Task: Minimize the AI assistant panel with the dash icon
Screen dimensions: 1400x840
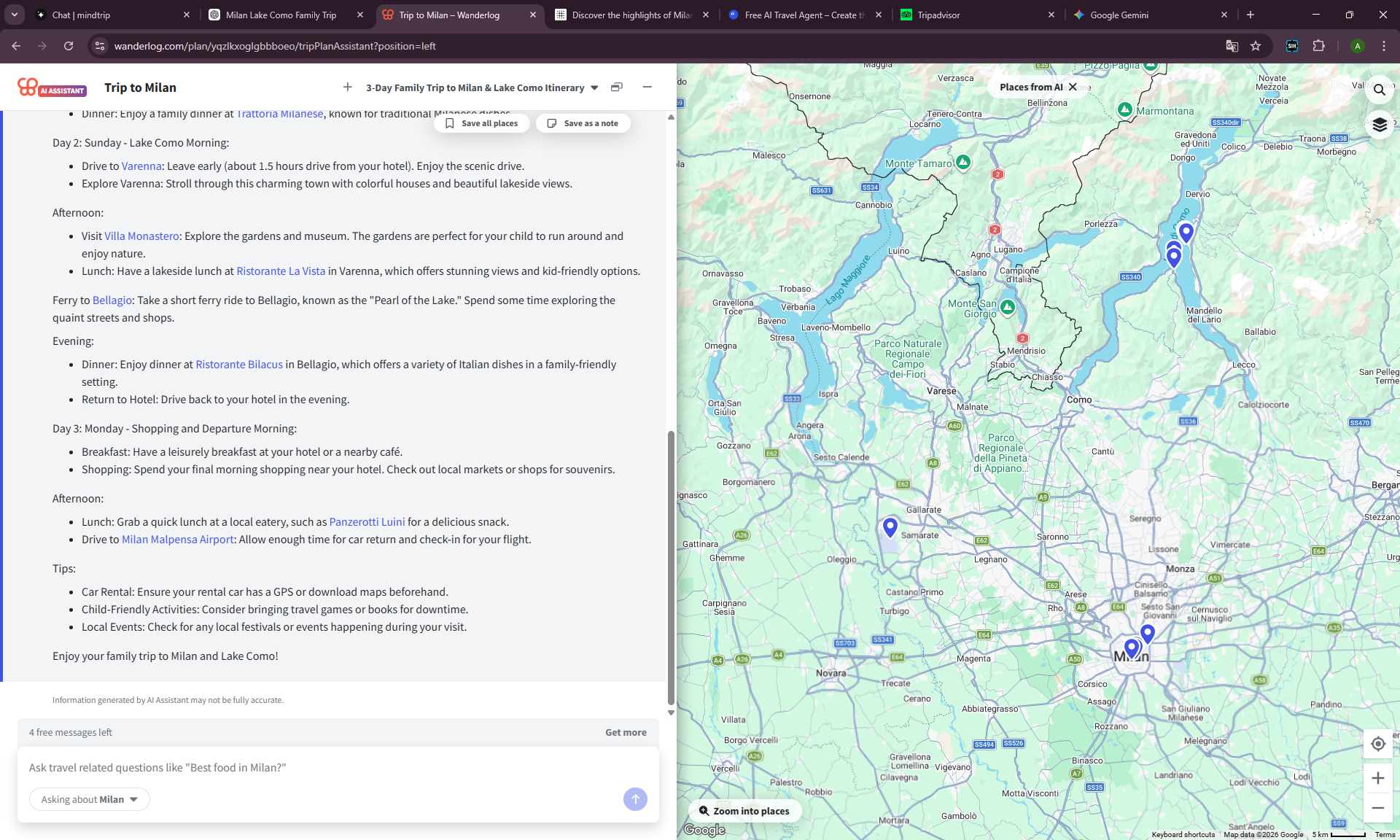Action: click(647, 87)
